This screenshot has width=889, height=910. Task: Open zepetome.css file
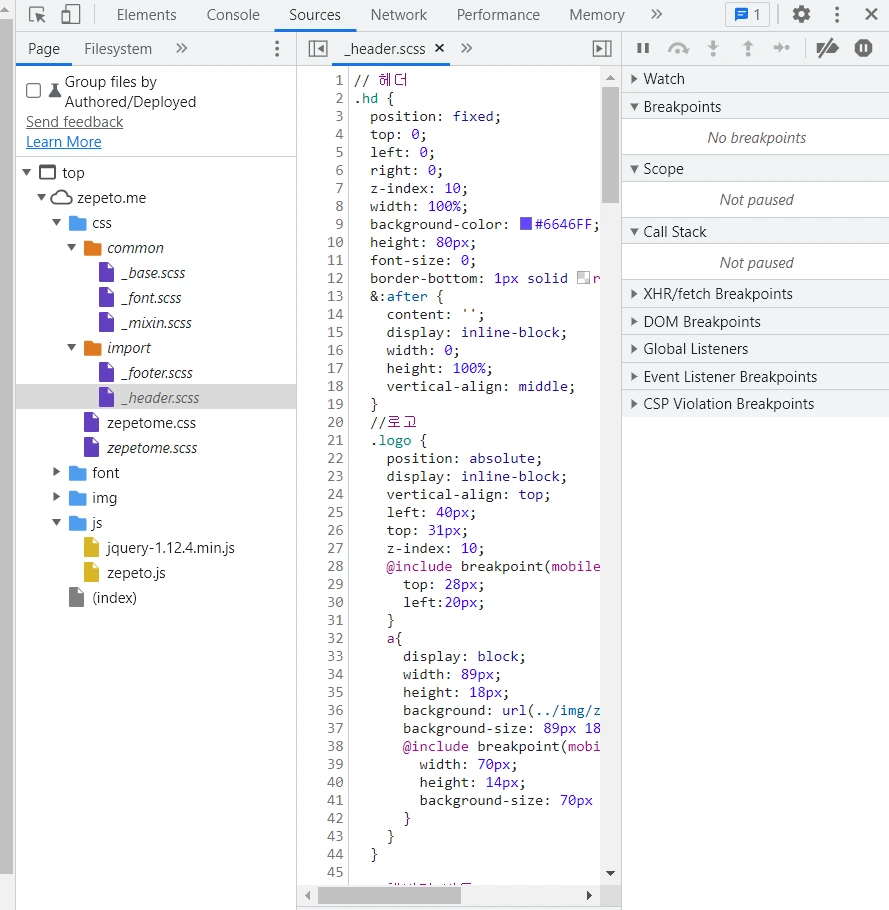point(151,423)
